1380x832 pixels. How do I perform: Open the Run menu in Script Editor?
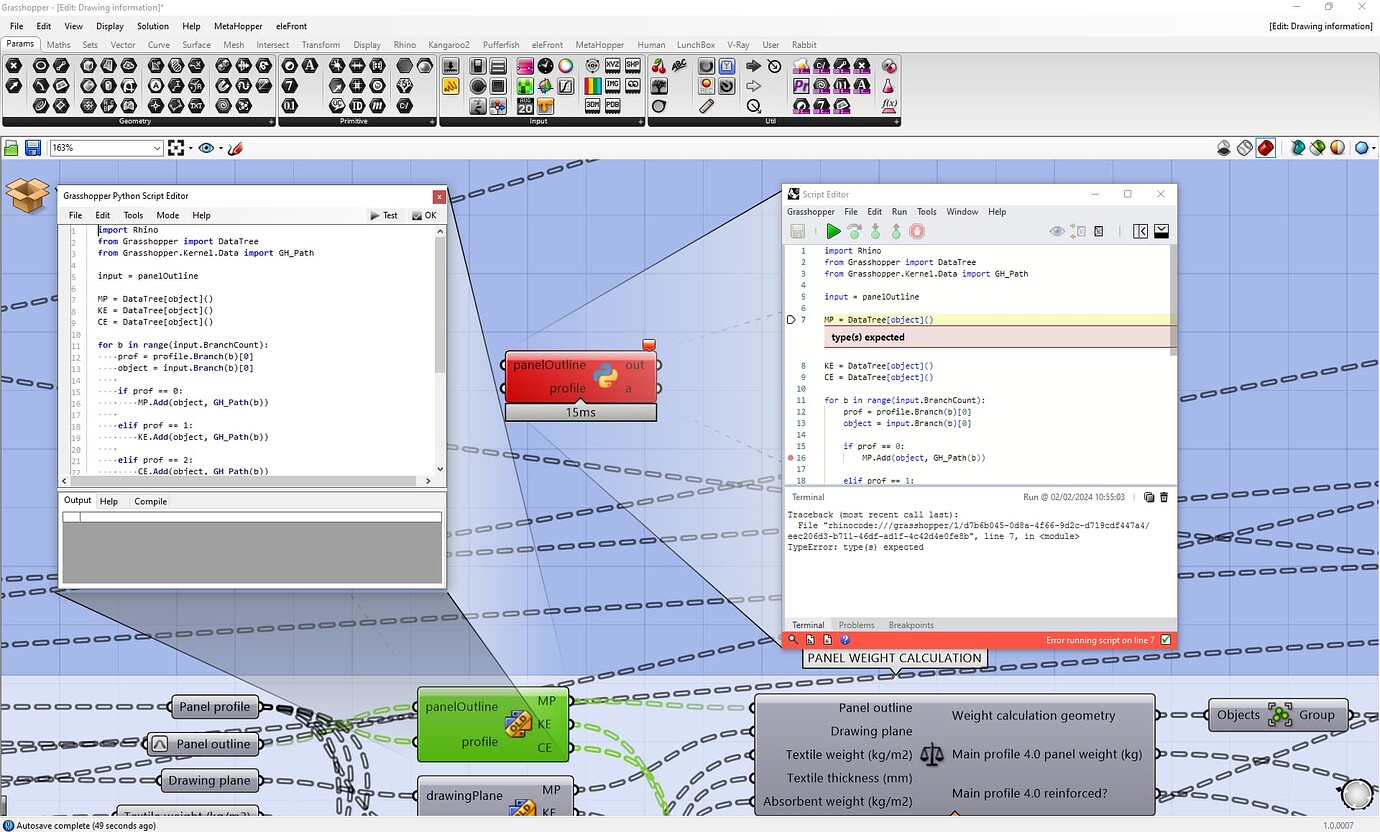click(898, 211)
